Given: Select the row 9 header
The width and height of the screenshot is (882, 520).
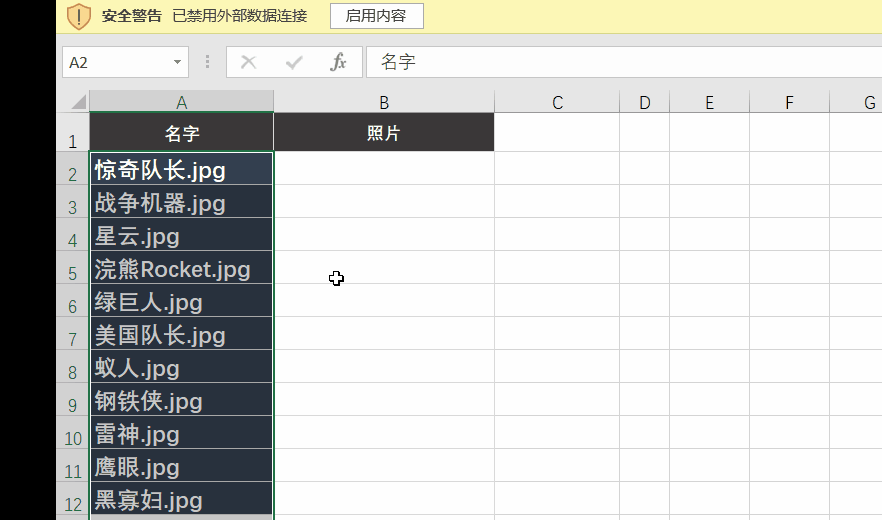Looking at the screenshot, I should tap(73, 400).
